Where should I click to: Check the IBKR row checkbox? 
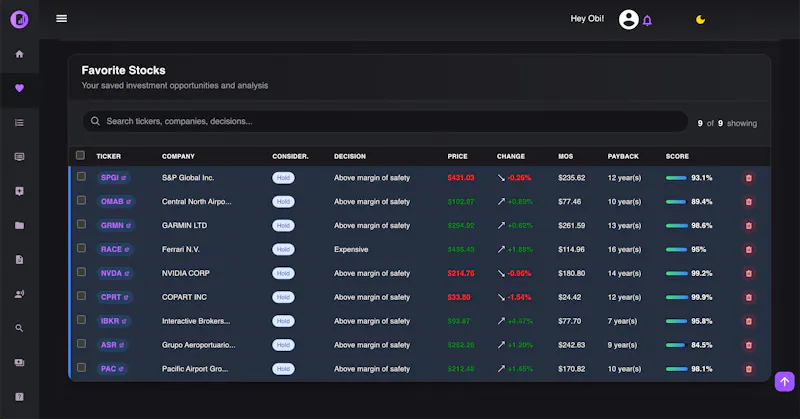81,319
